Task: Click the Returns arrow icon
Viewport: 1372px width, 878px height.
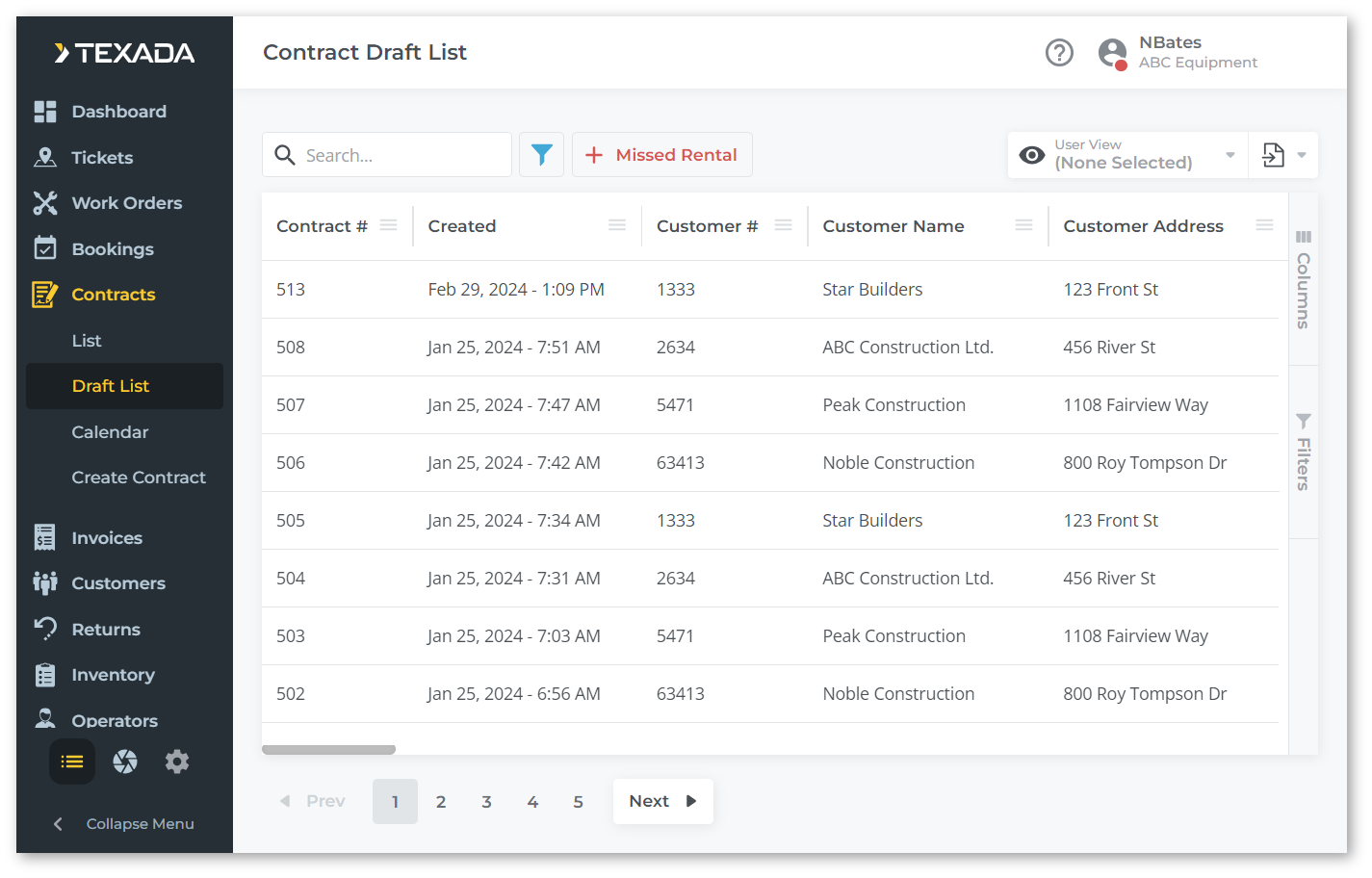Action: (45, 629)
